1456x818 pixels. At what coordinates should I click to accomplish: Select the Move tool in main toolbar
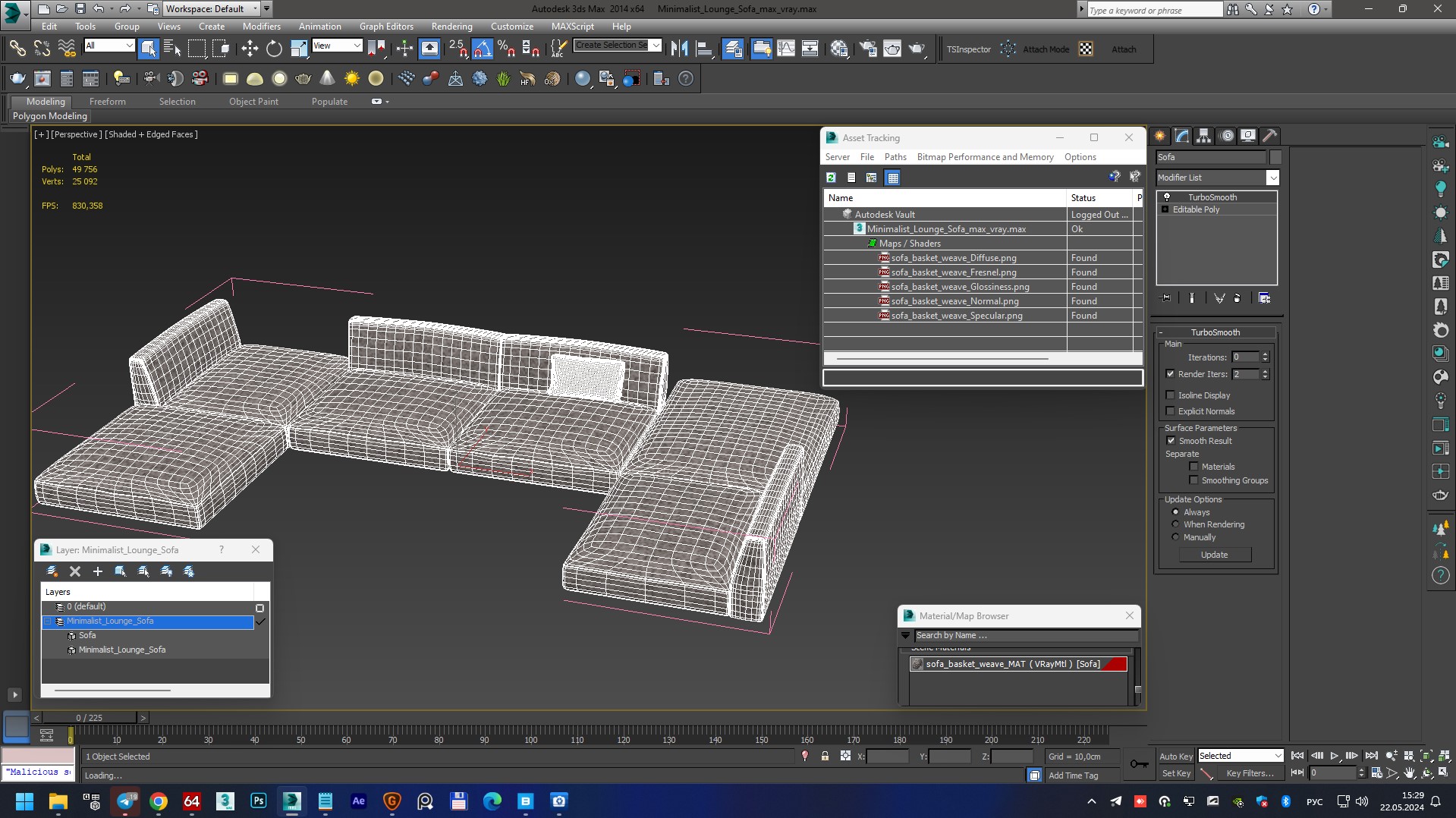[x=250, y=49]
